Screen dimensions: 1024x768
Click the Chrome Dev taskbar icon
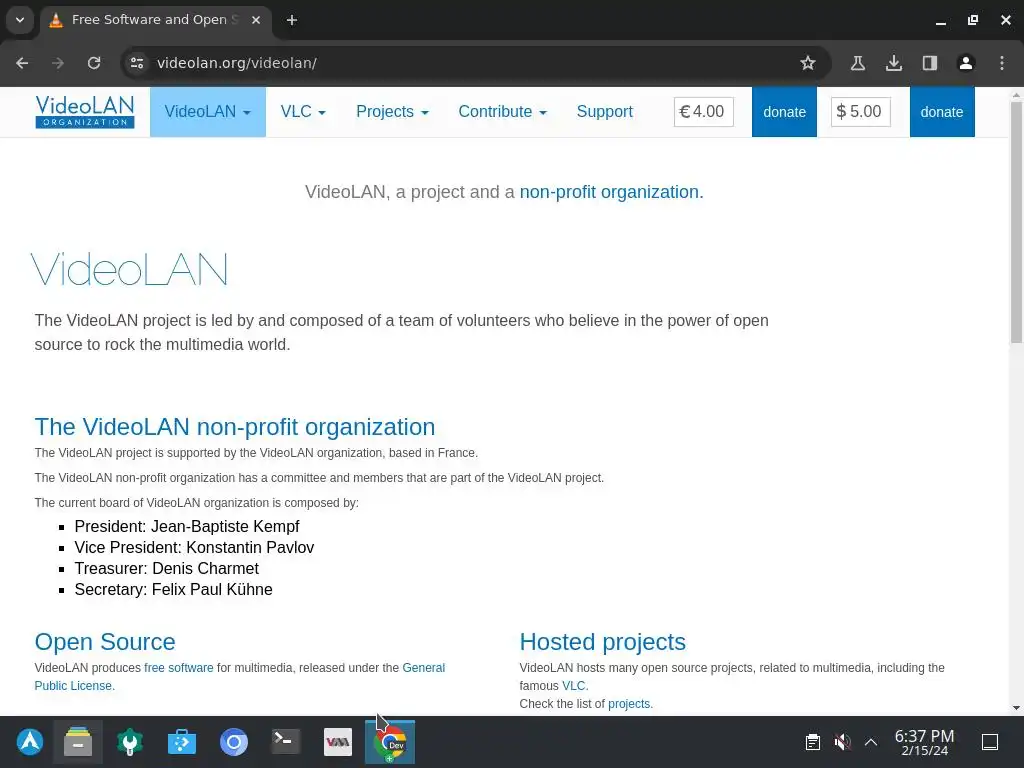coord(391,743)
